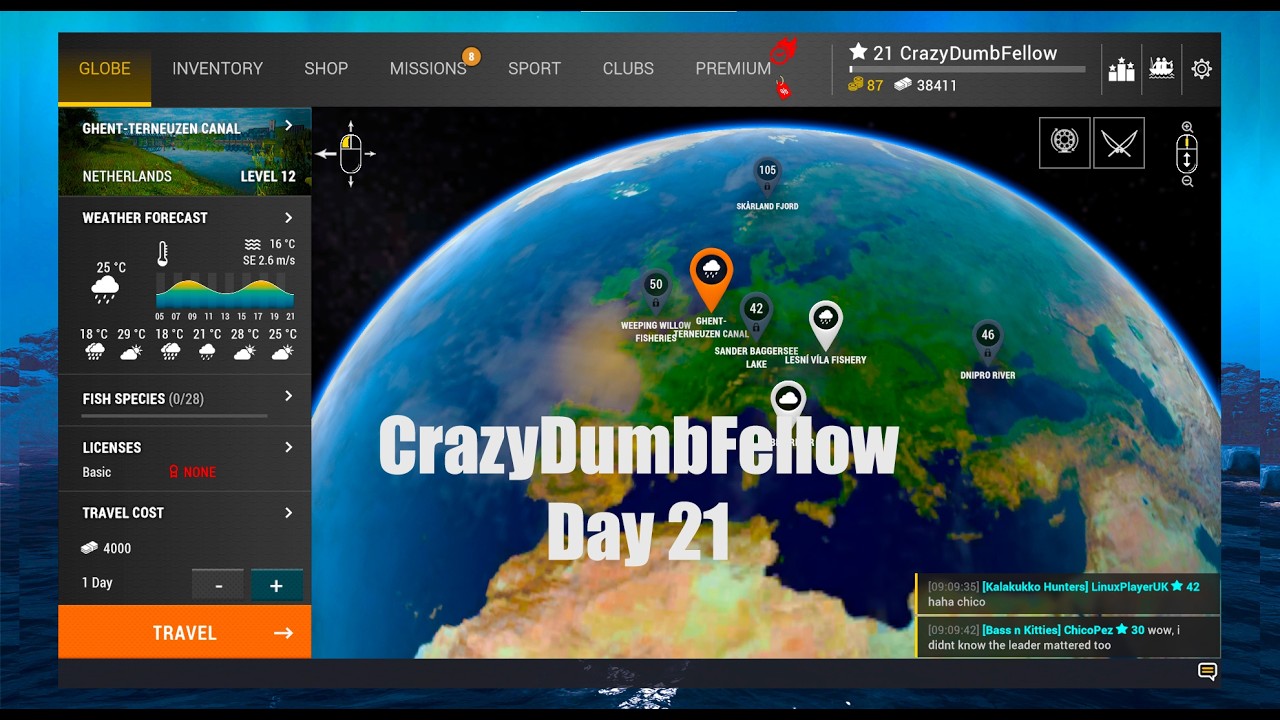
Task: Click the 'NONE' license status text
Action: 200,472
